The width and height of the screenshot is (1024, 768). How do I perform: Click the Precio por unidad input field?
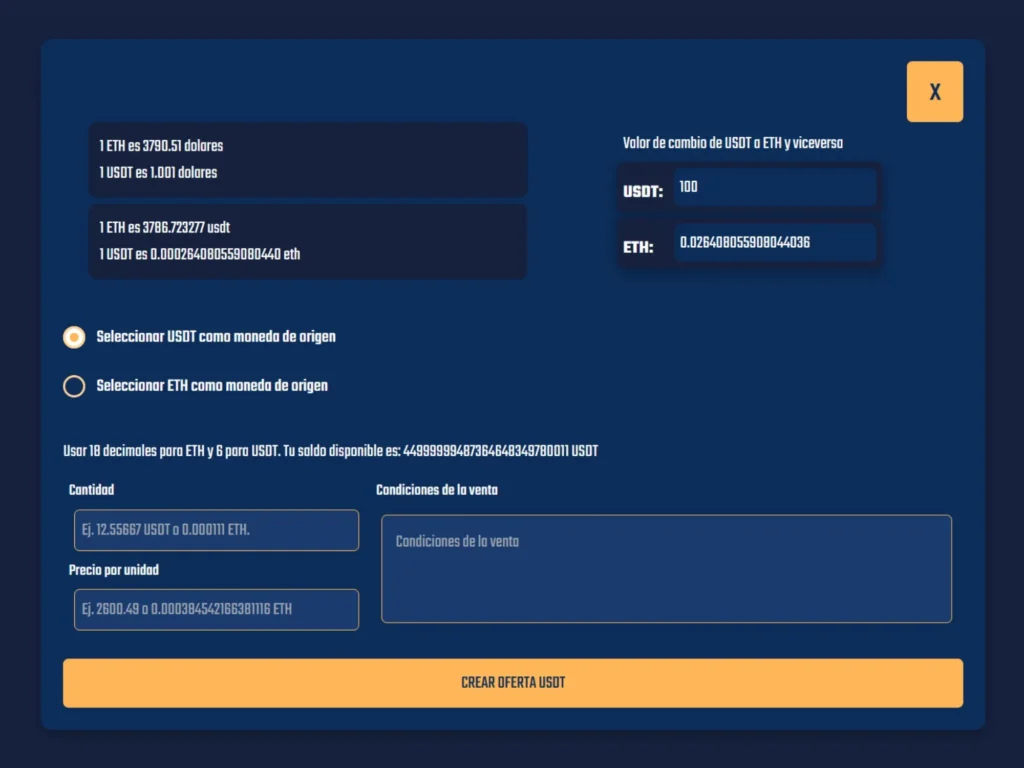[216, 609]
